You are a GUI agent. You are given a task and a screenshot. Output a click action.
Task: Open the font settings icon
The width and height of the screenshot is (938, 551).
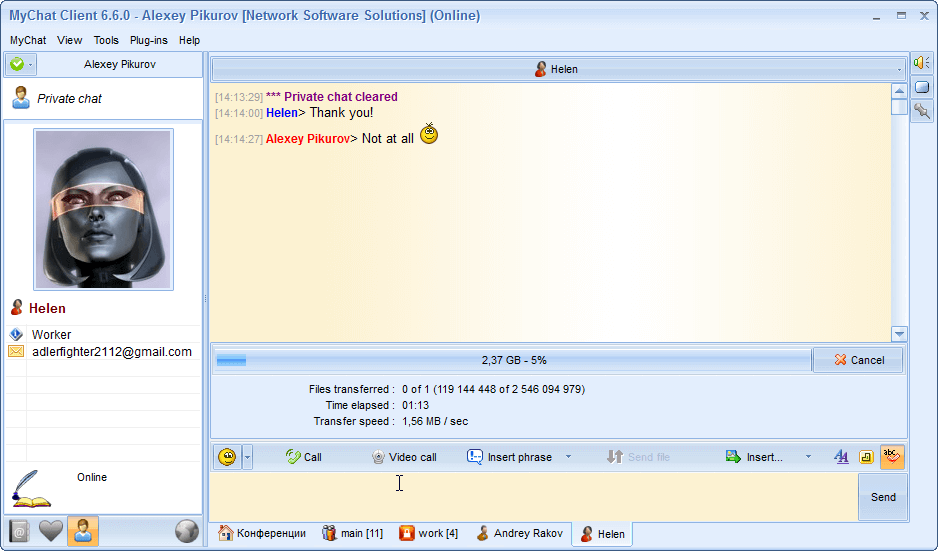pos(841,457)
